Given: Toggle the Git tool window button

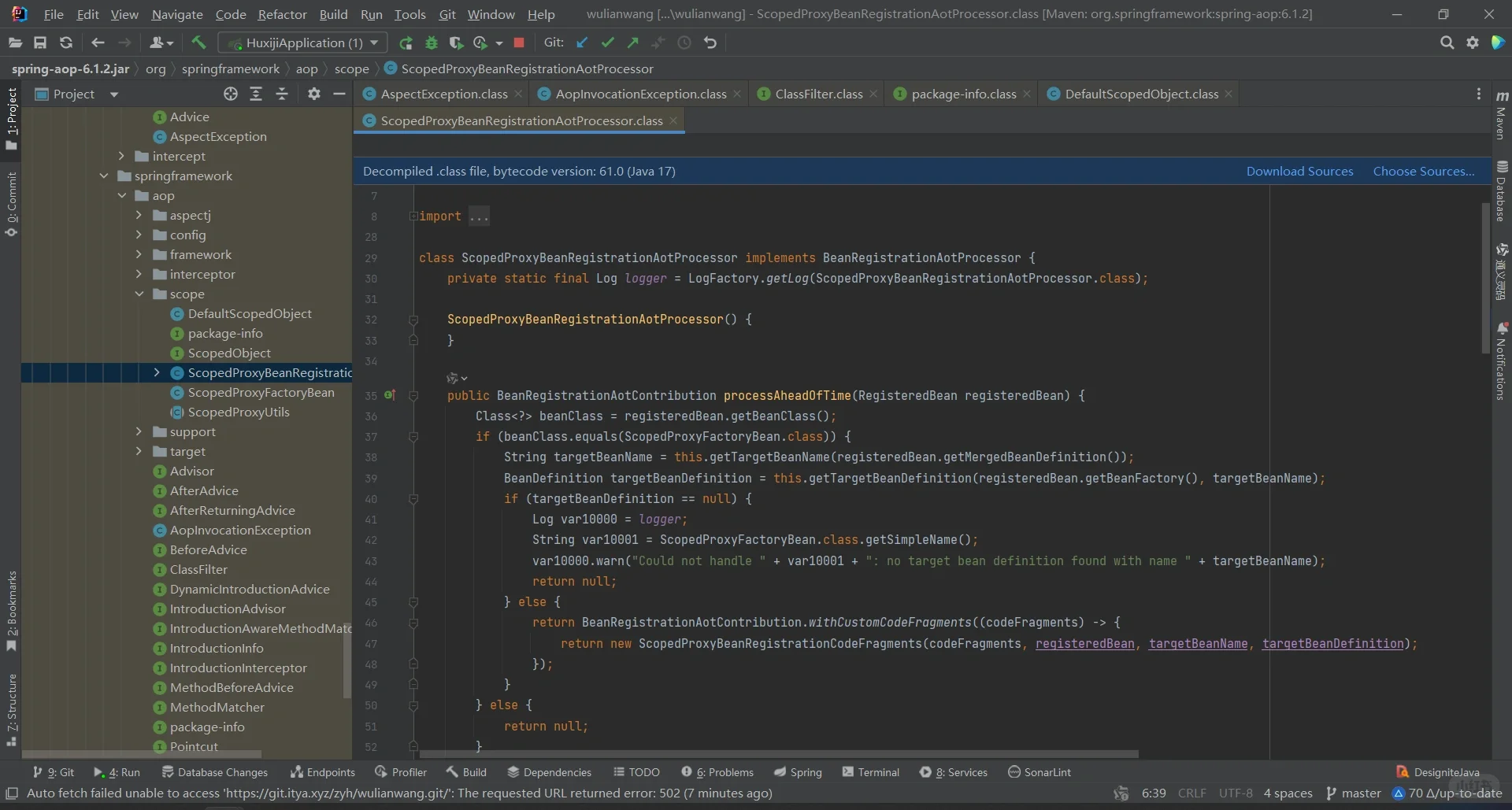Looking at the screenshot, I should [x=53, y=772].
